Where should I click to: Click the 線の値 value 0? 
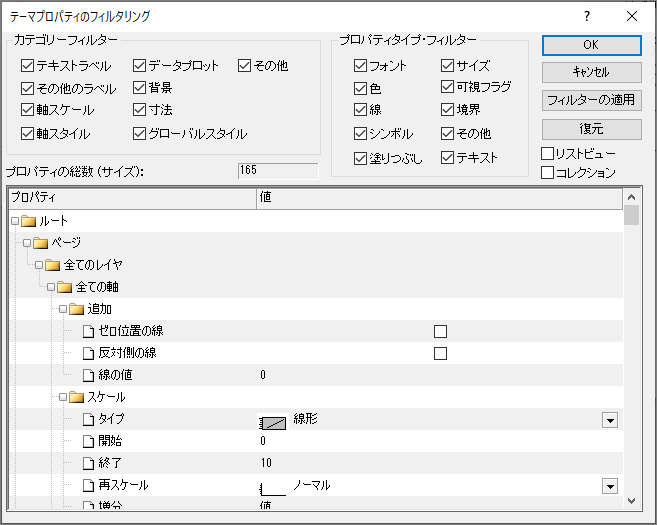point(263,375)
